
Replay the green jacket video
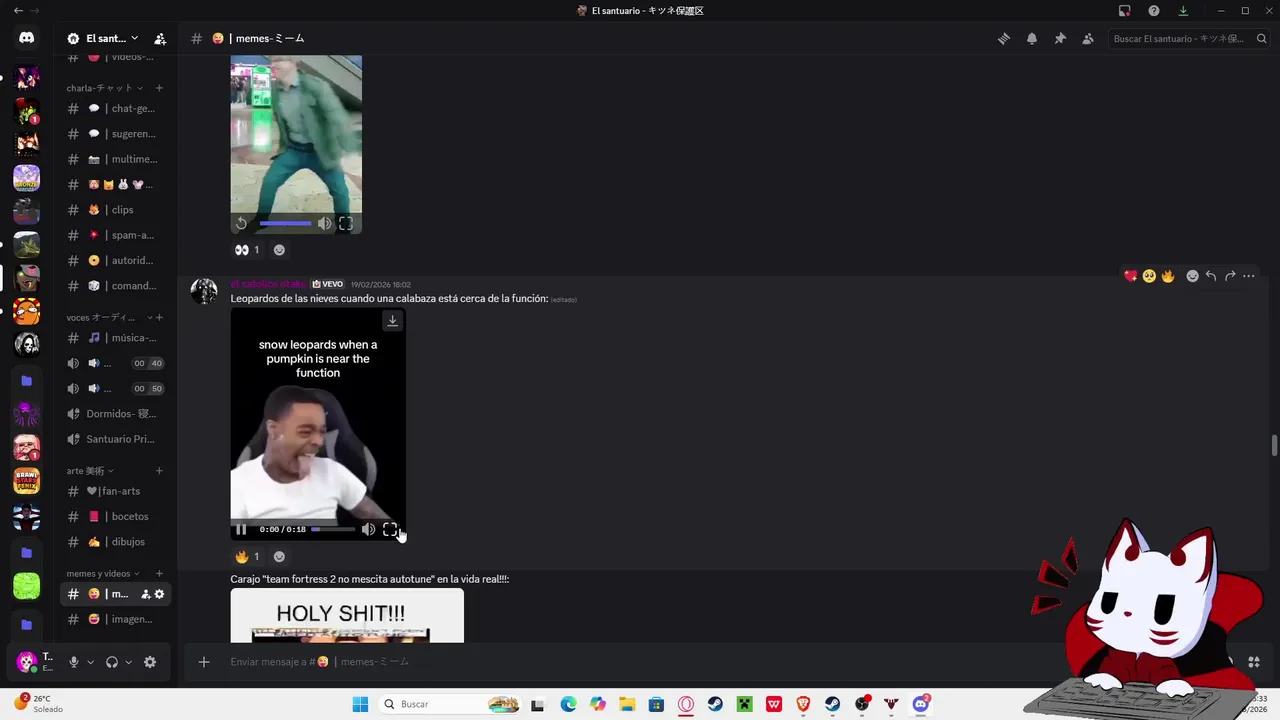tap(241, 224)
